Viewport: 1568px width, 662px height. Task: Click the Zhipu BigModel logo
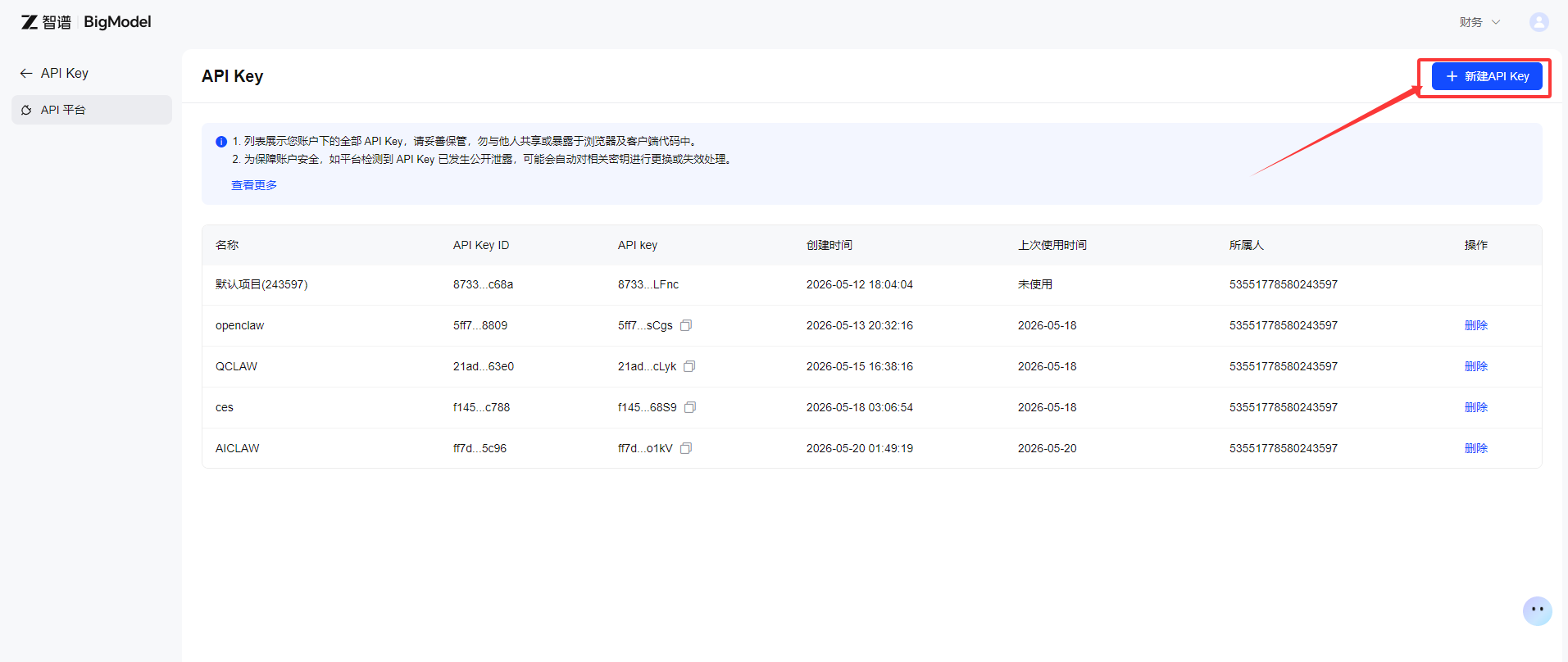pyautogui.click(x=86, y=22)
